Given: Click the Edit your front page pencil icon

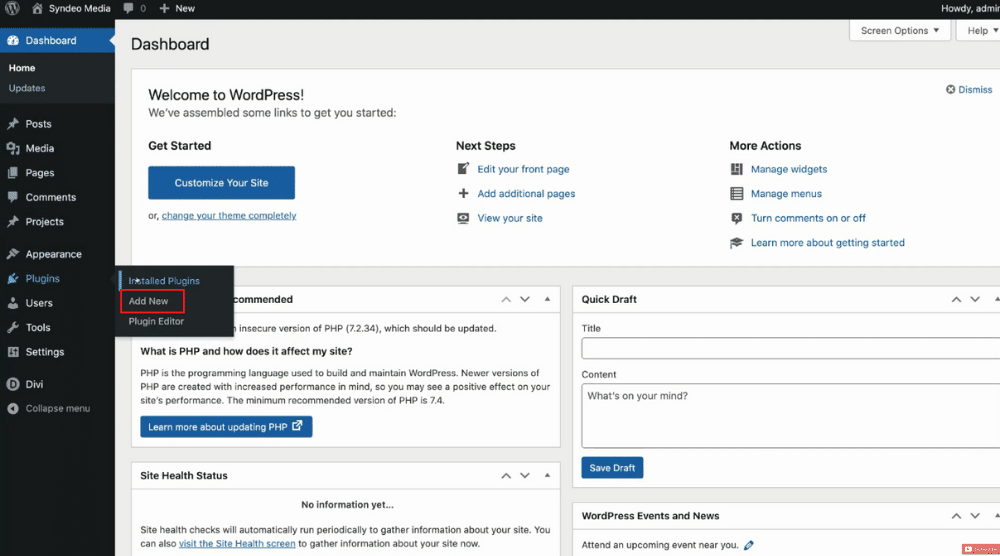Looking at the screenshot, I should (464, 169).
